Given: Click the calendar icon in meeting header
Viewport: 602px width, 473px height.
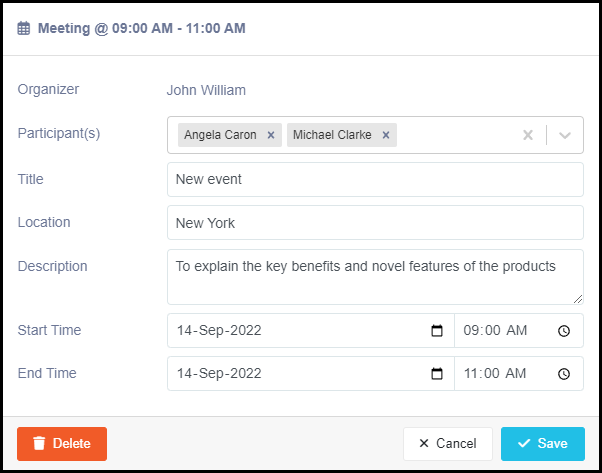Looking at the screenshot, I should click(24, 28).
